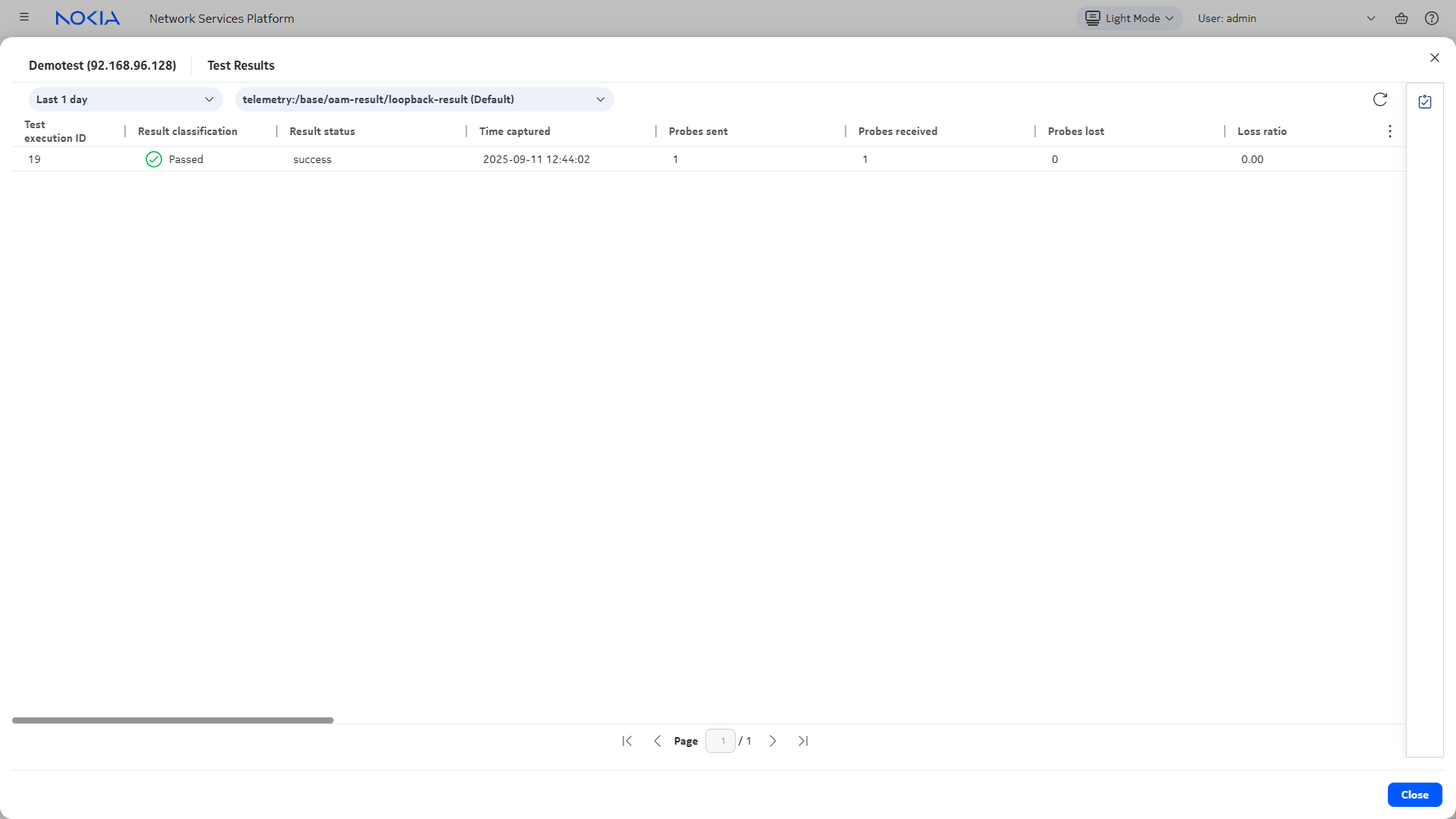
Task: Click the Nokia logo
Action: [87, 18]
